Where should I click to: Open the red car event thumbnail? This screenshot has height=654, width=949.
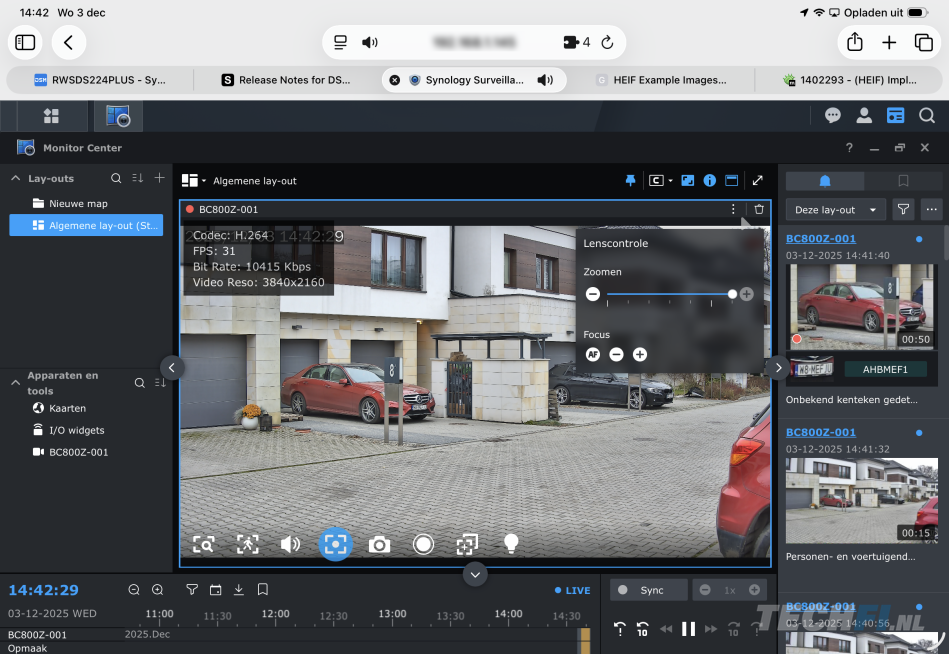pyautogui.click(x=861, y=306)
